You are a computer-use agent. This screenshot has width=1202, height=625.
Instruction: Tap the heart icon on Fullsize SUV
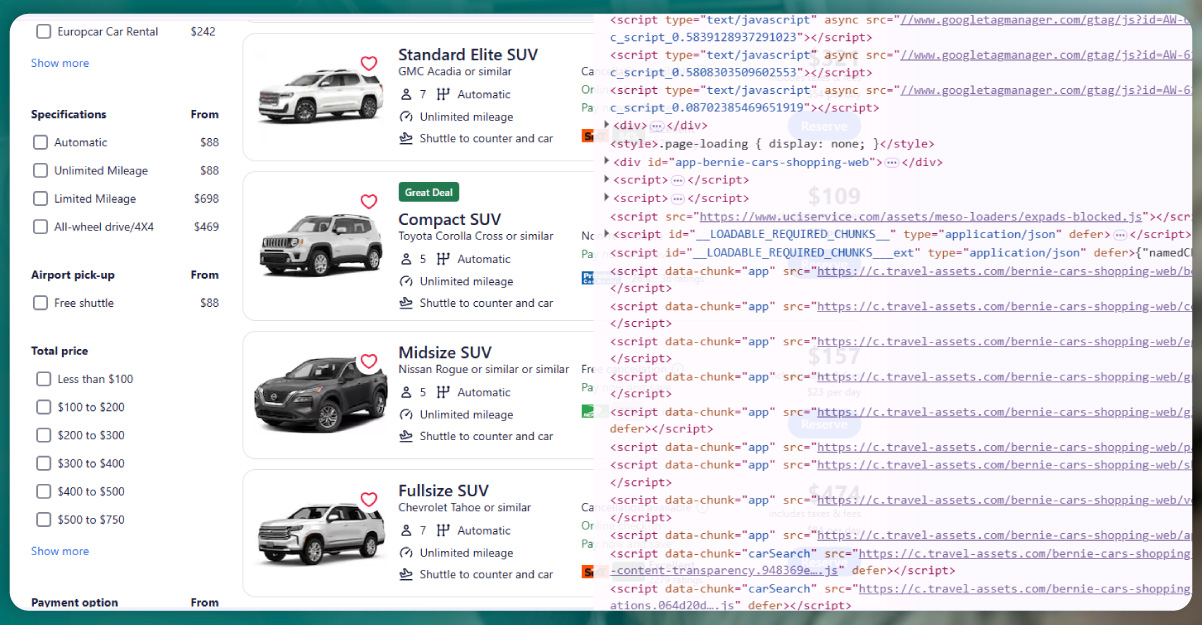click(x=369, y=499)
